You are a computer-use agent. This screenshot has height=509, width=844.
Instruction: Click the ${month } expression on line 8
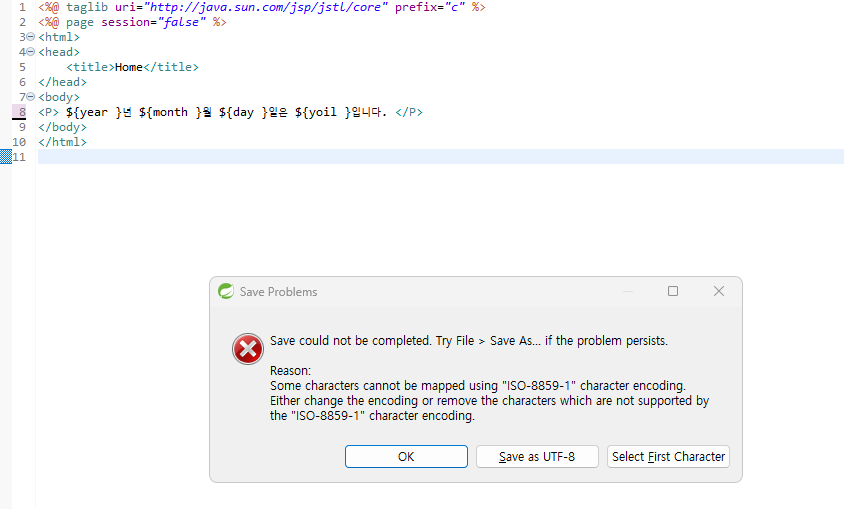click(170, 112)
